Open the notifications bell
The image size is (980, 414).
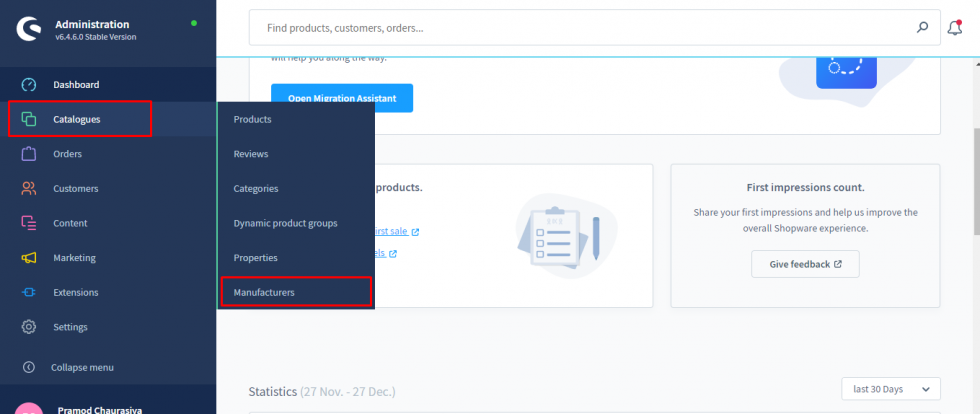click(x=954, y=28)
